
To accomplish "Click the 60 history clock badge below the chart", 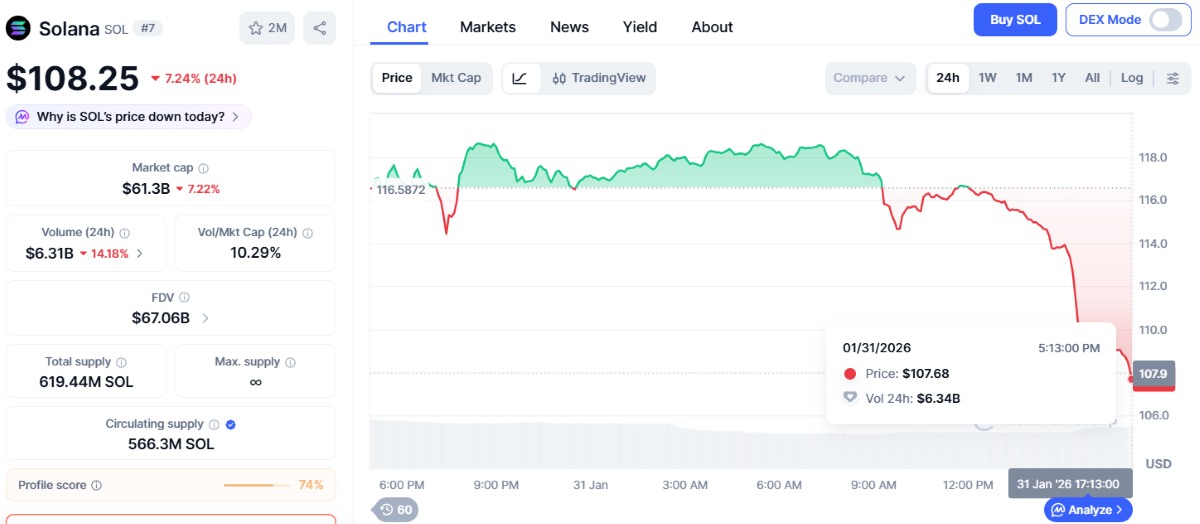I will pos(397,510).
